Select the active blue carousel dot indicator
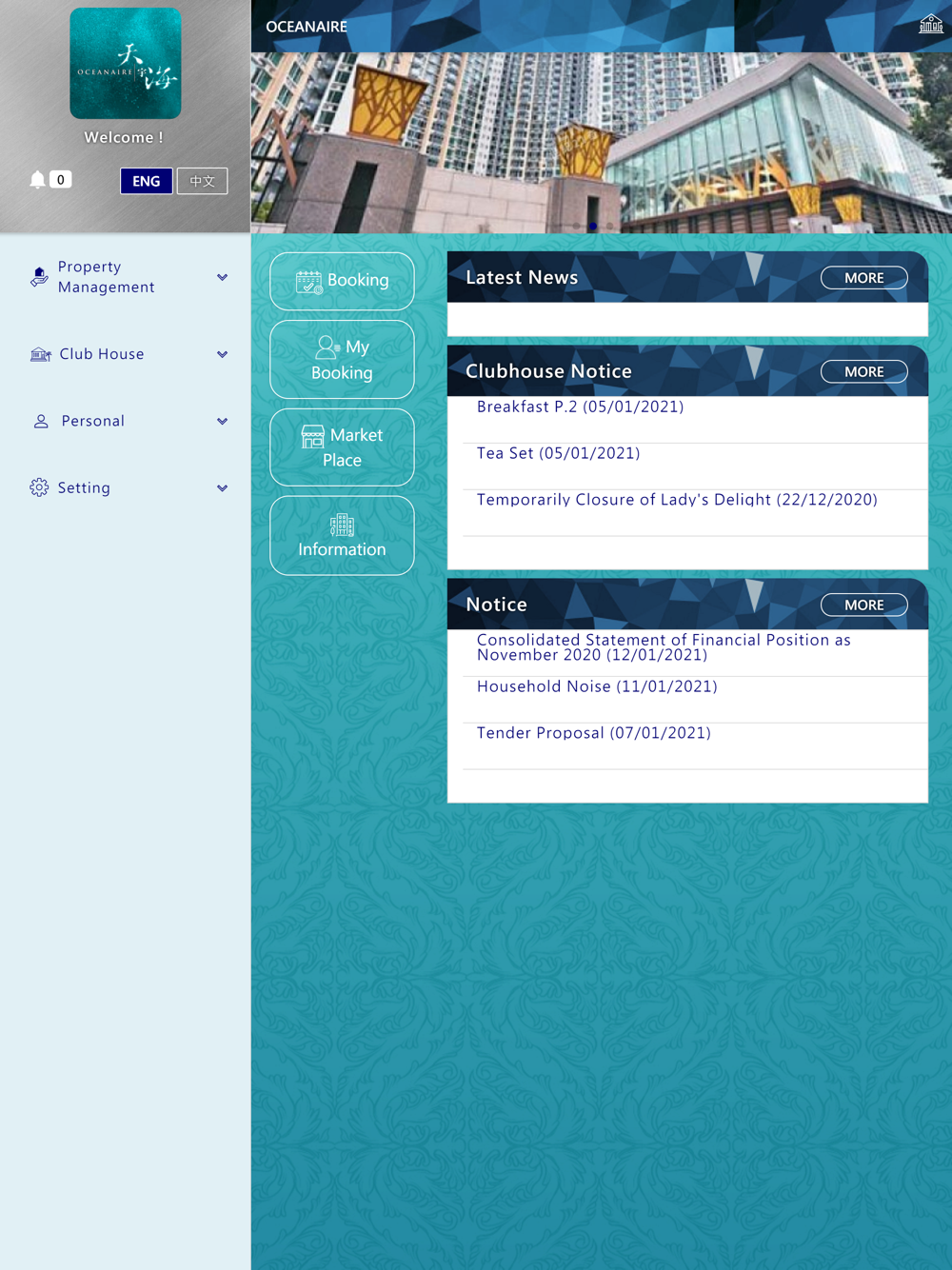 (x=593, y=226)
